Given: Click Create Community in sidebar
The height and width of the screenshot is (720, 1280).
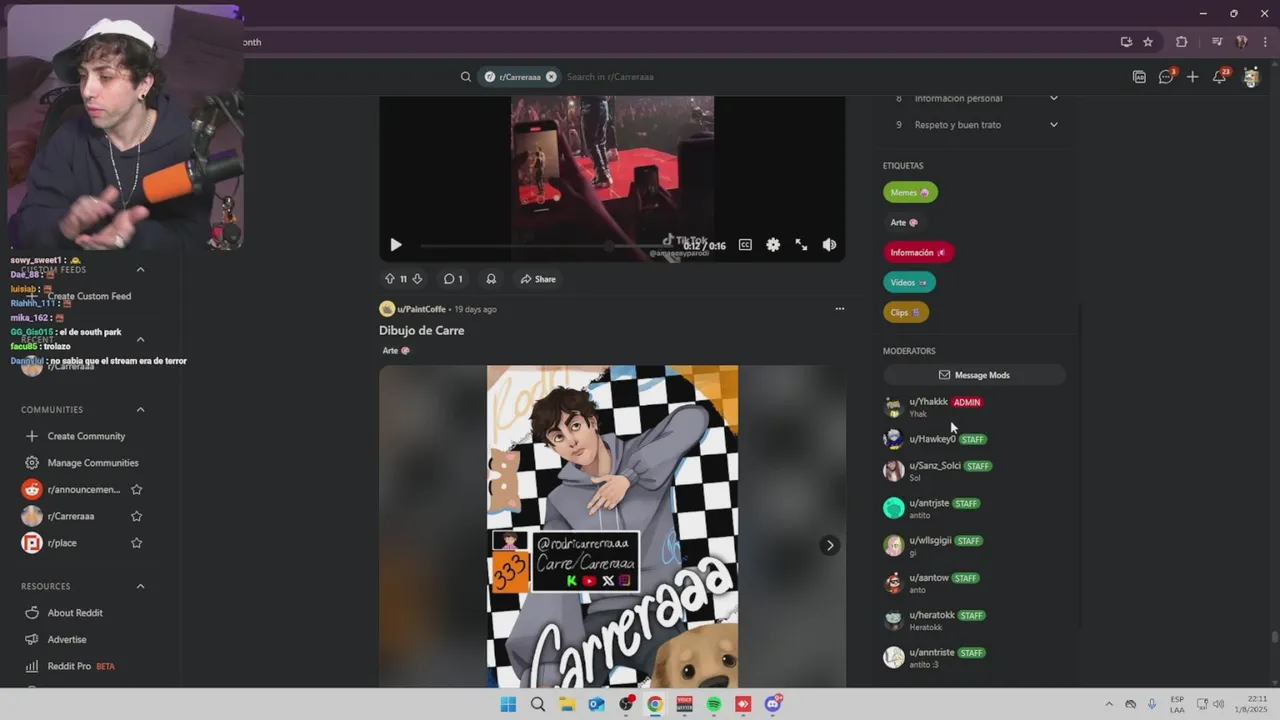Looking at the screenshot, I should 86,436.
